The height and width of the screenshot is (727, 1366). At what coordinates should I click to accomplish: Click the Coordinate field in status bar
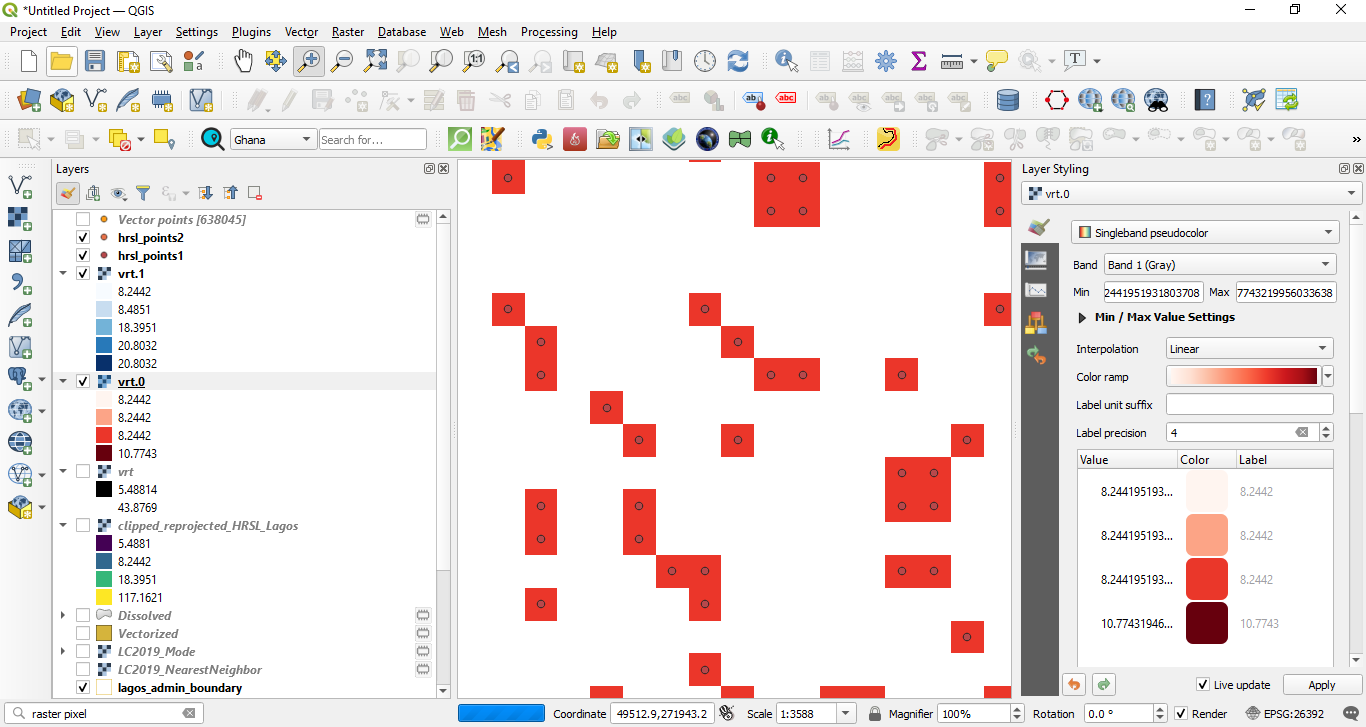(661, 714)
